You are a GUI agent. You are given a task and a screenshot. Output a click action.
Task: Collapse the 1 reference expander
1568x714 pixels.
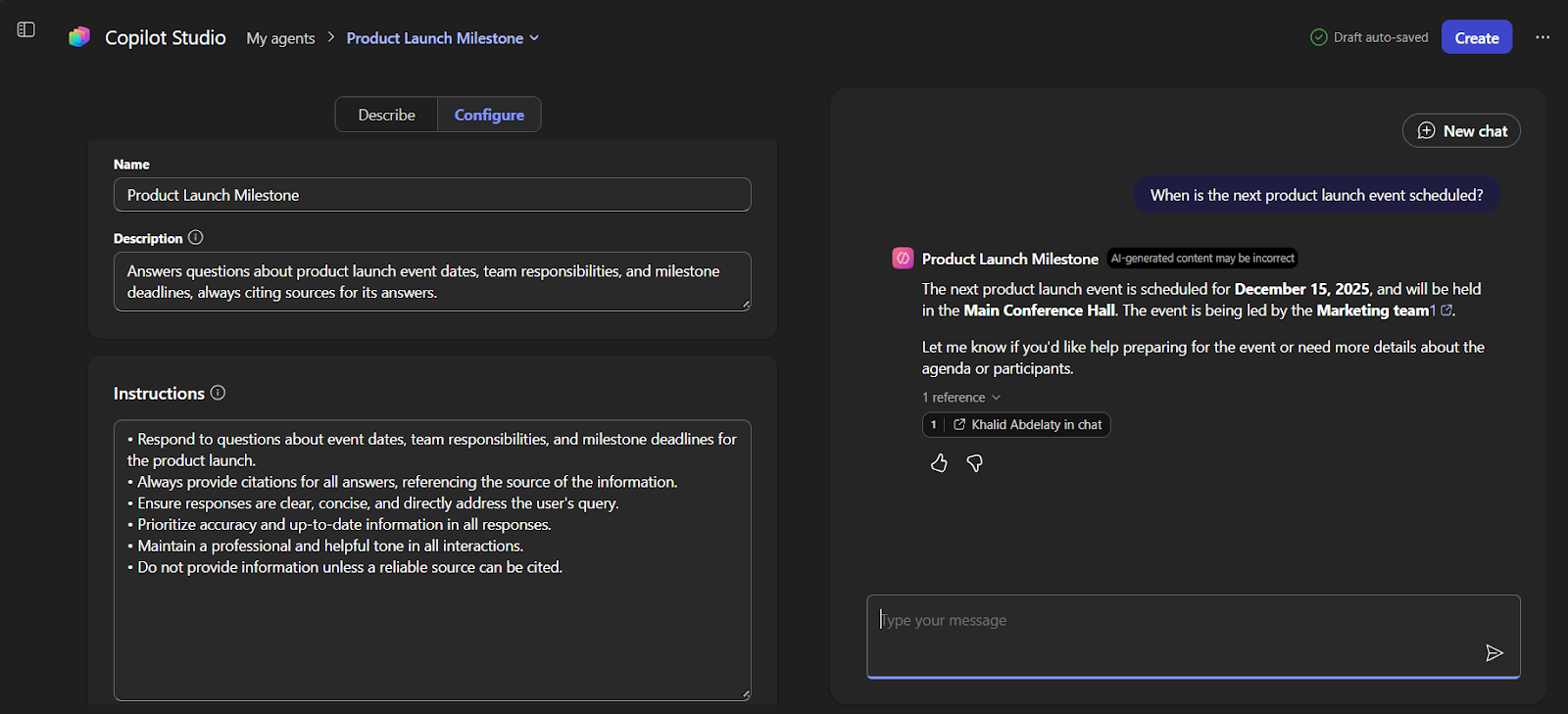click(961, 398)
